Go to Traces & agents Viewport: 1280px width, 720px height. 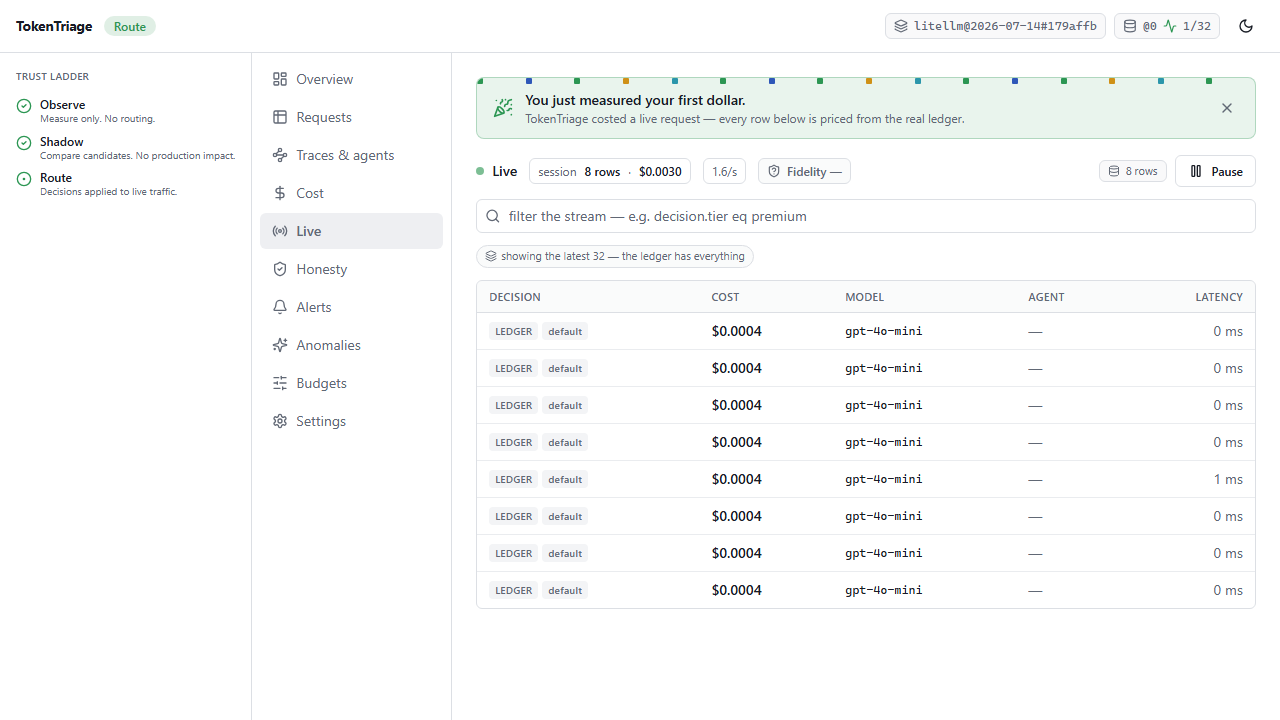pyautogui.click(x=351, y=155)
